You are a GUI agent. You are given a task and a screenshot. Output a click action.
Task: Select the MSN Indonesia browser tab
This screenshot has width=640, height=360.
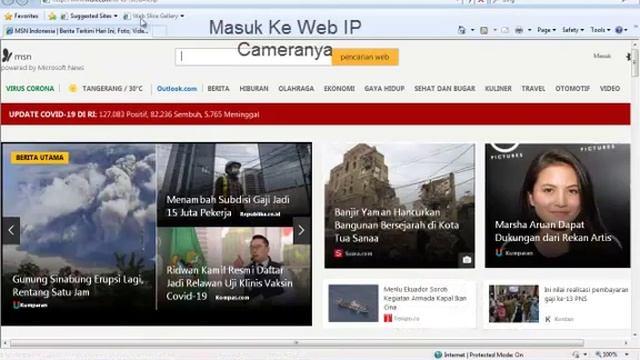coord(77,31)
